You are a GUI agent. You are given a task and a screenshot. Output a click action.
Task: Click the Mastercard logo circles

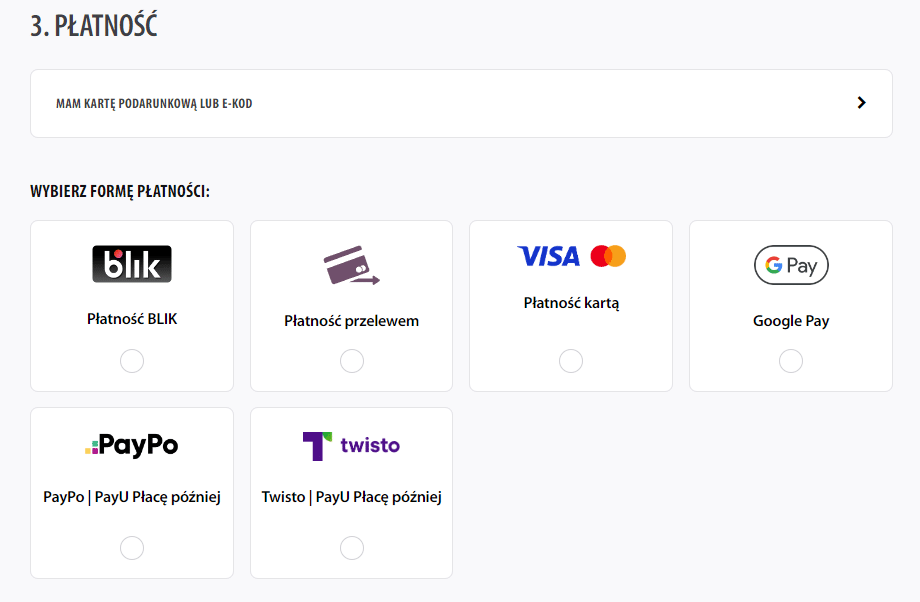tap(608, 256)
